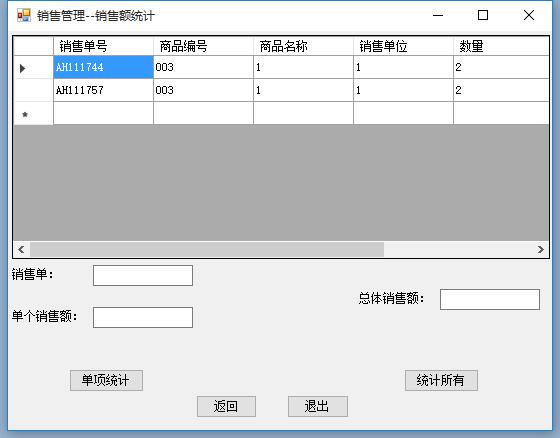Click the 统计所有 button

tap(441, 380)
